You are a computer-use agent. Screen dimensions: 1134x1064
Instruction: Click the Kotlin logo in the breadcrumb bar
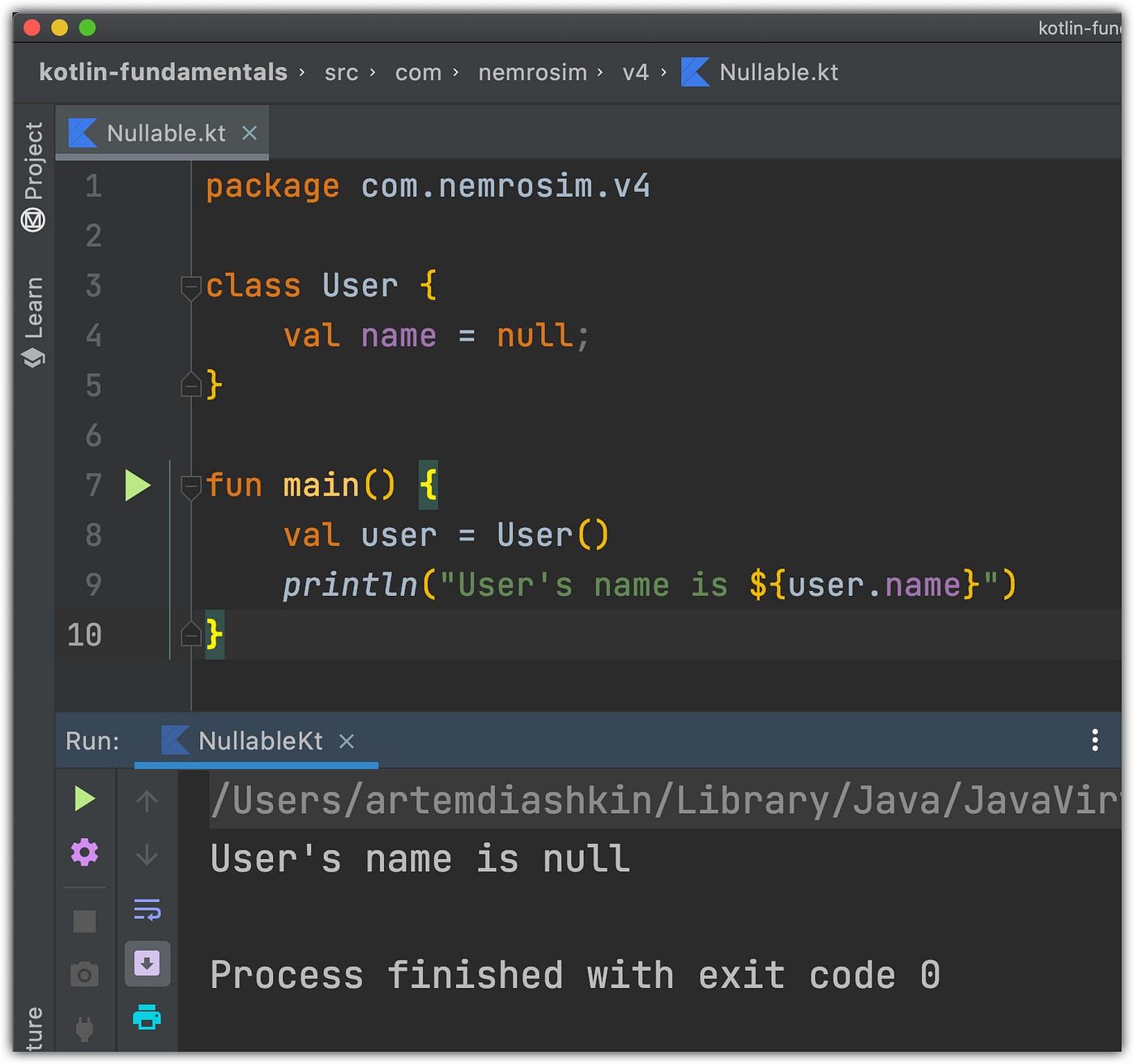[693, 72]
